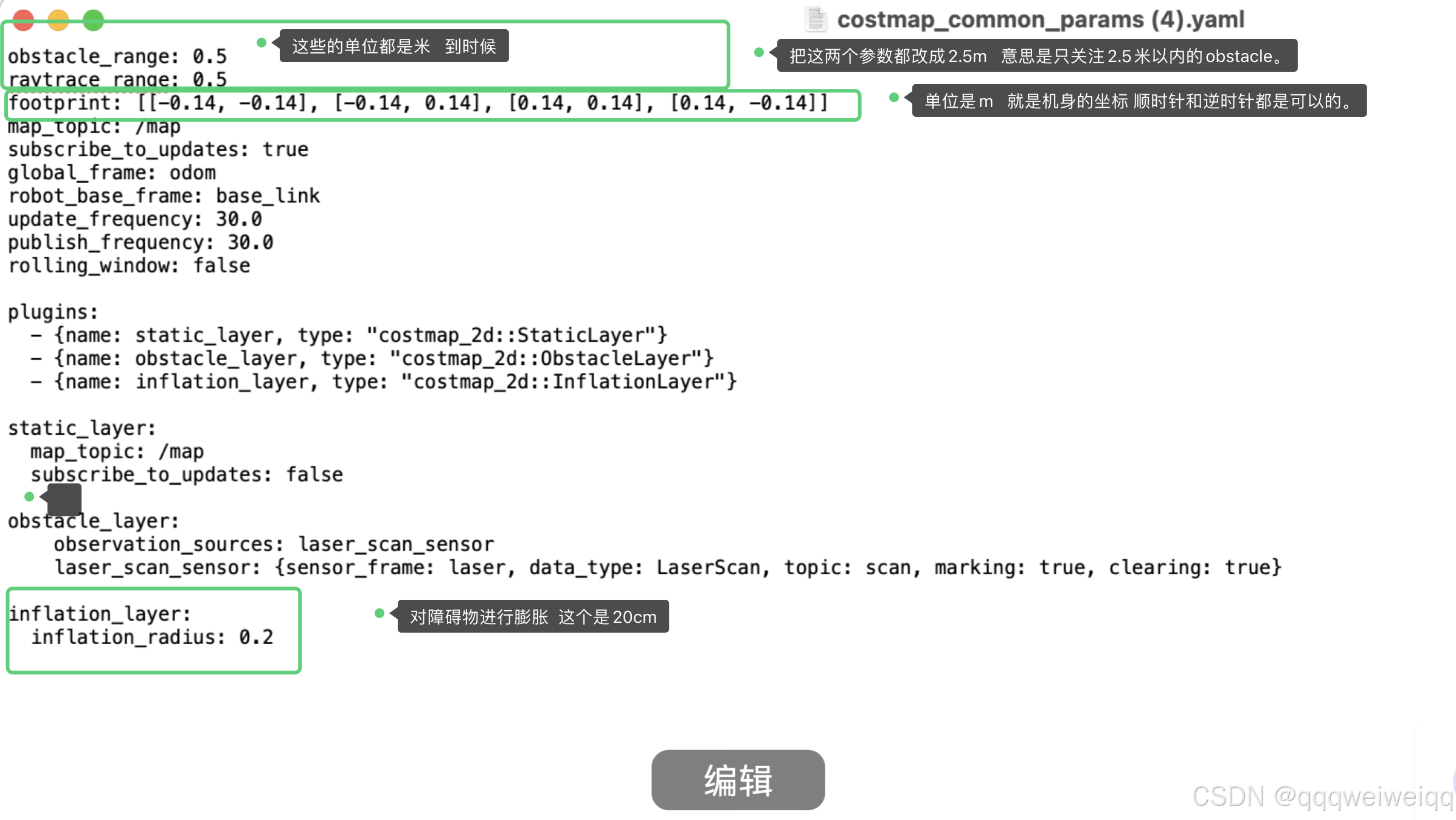
Task: Click the obstacle_range: 0.5 line
Action: pyautogui.click(x=117, y=57)
